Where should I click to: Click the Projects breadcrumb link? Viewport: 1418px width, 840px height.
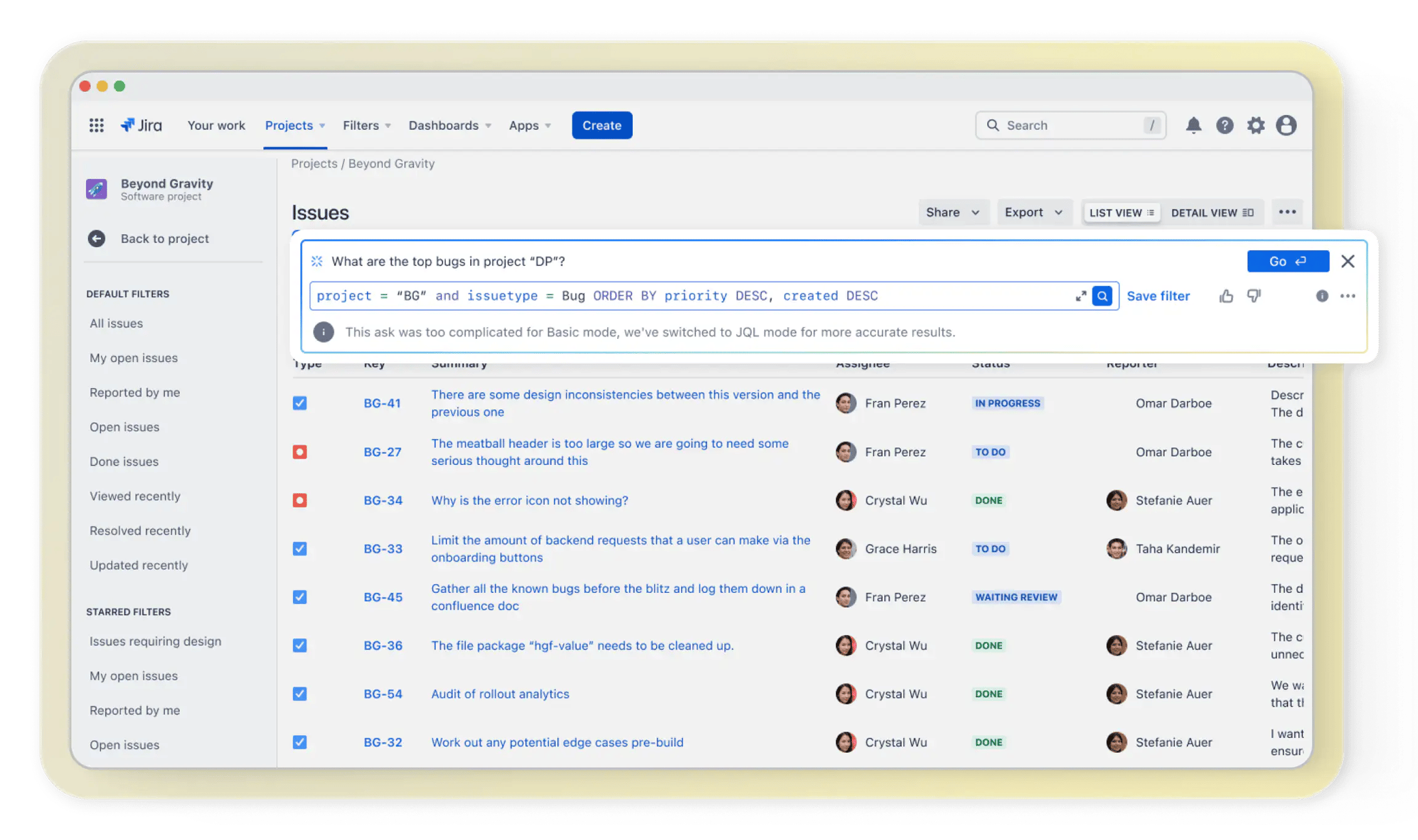point(314,164)
